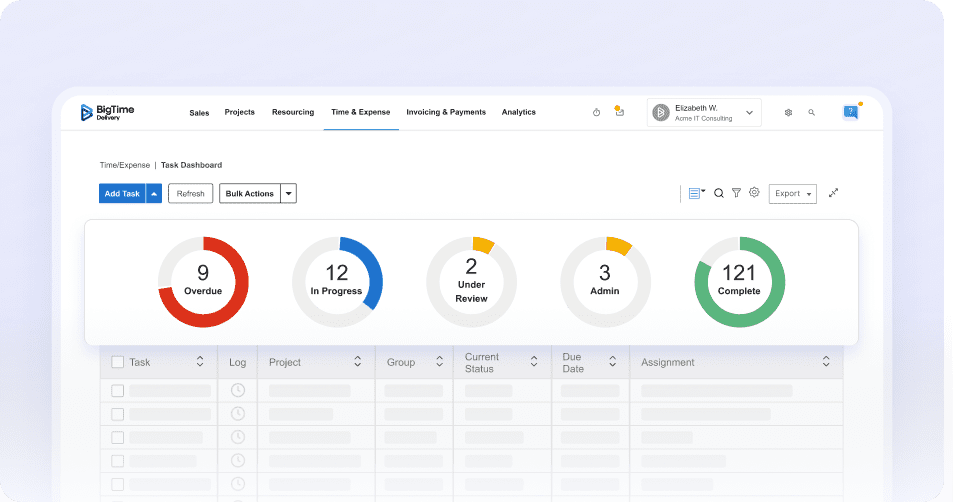The image size is (953, 502).
Task: Open the inbox notifications icon
Action: coord(619,112)
